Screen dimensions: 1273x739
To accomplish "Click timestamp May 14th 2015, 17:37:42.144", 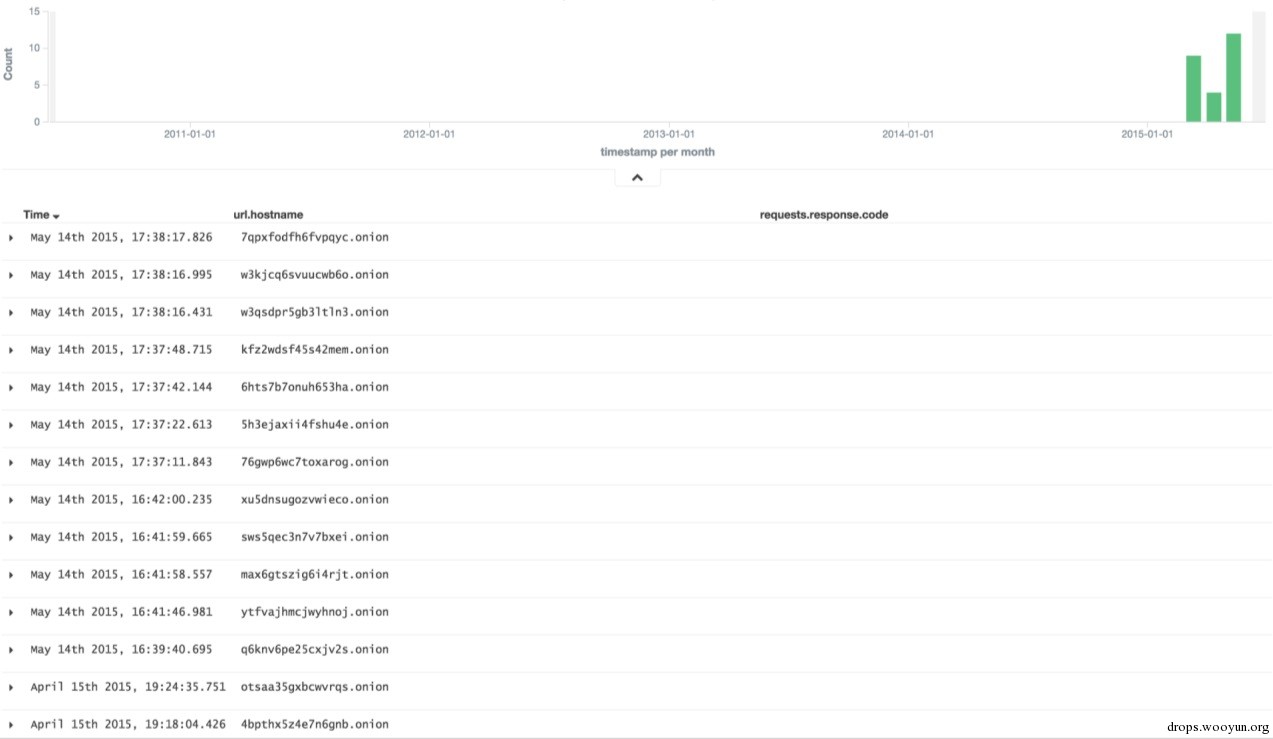I will (121, 387).
